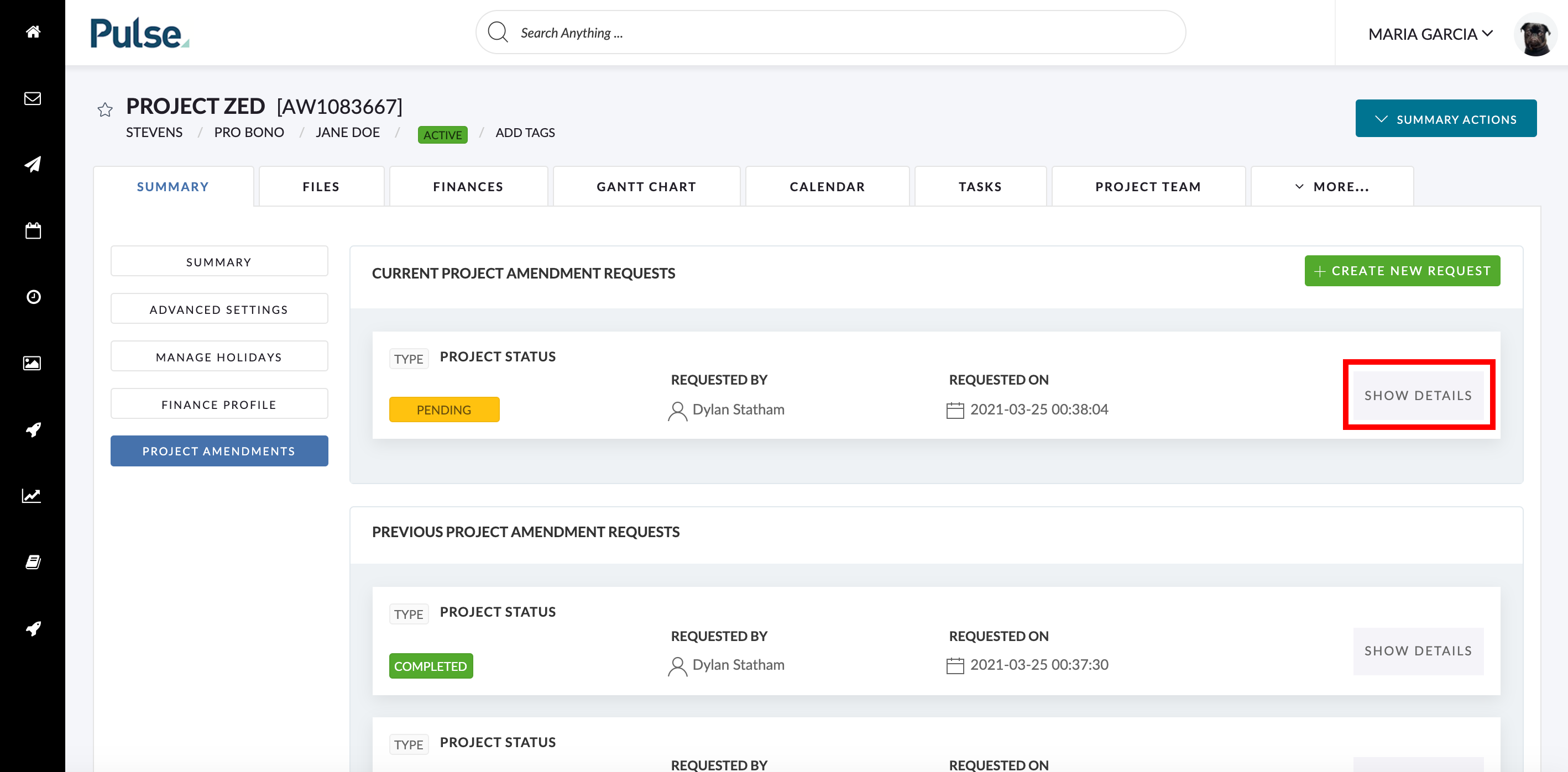Screen dimensions: 1568x772
Task: Click the PROJECT ZED title
Action: pos(195,107)
